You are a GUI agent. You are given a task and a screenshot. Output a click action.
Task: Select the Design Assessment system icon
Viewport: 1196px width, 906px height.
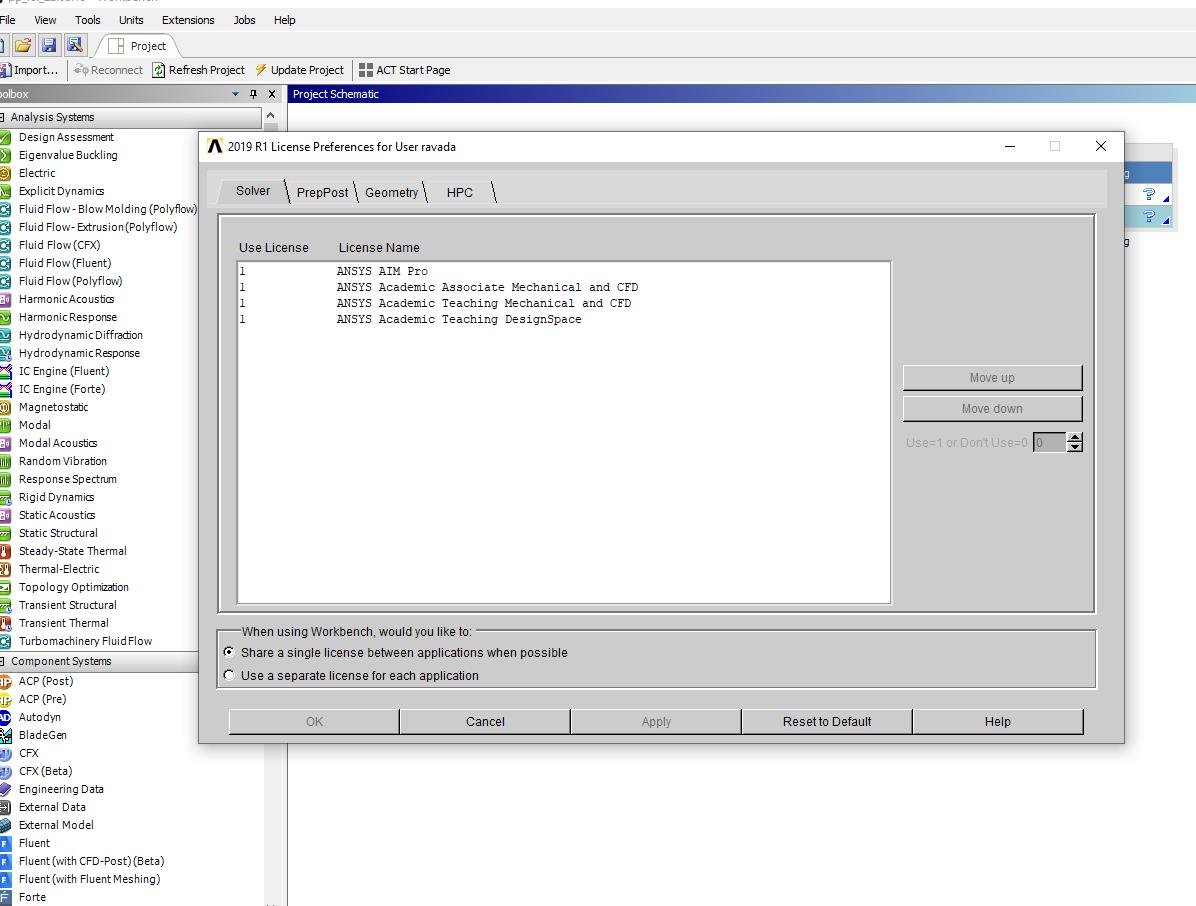pyautogui.click(x=5, y=137)
